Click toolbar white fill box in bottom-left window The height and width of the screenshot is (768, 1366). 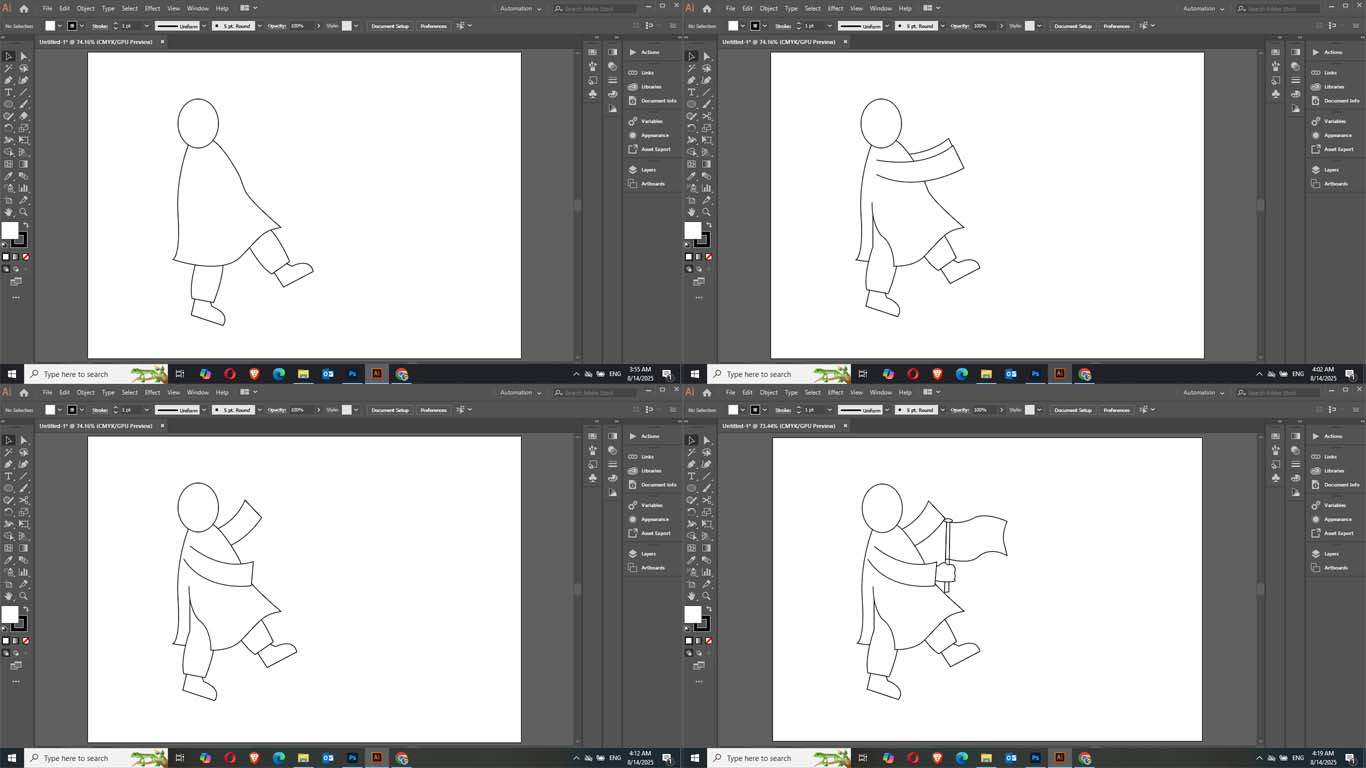[10, 614]
